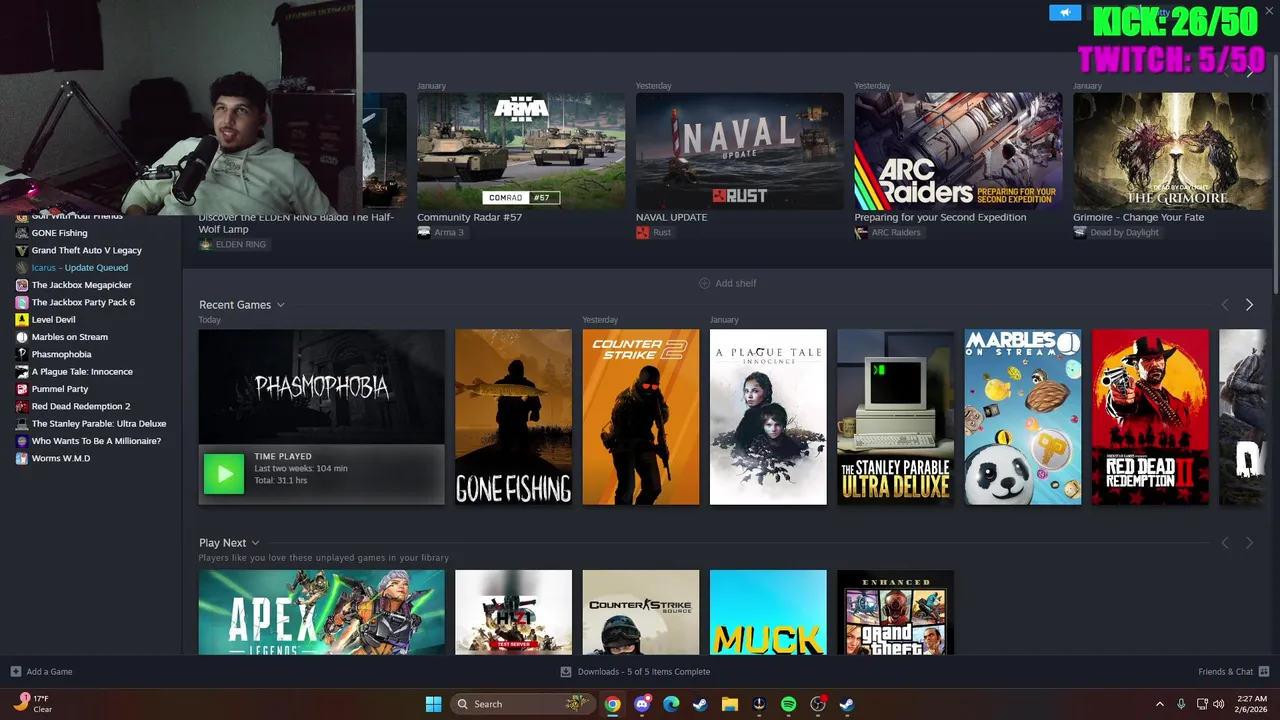Click the ARC Raiders small icon under the news card
1280x720 pixels.
861,233
